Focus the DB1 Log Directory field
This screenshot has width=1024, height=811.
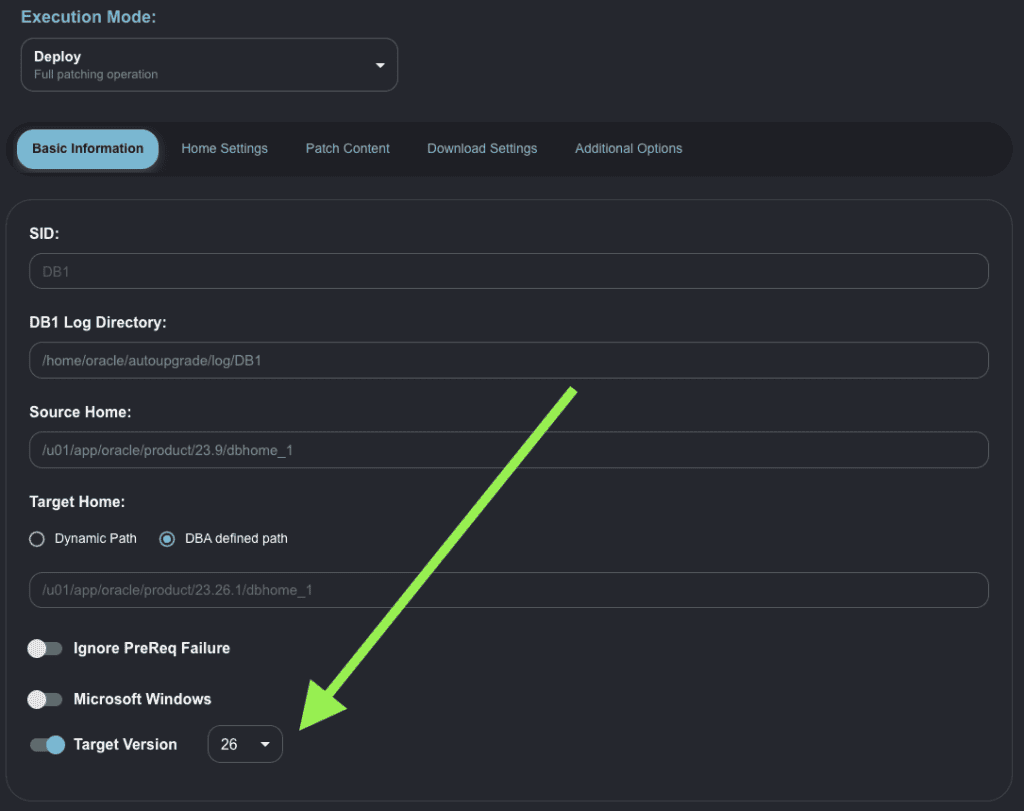509,361
